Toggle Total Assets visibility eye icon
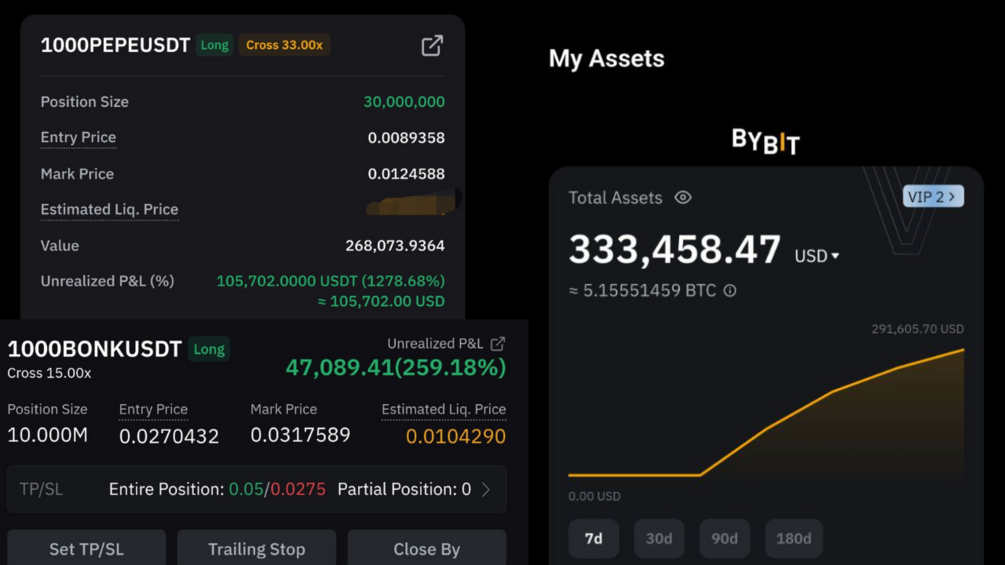1005x565 pixels. point(683,197)
